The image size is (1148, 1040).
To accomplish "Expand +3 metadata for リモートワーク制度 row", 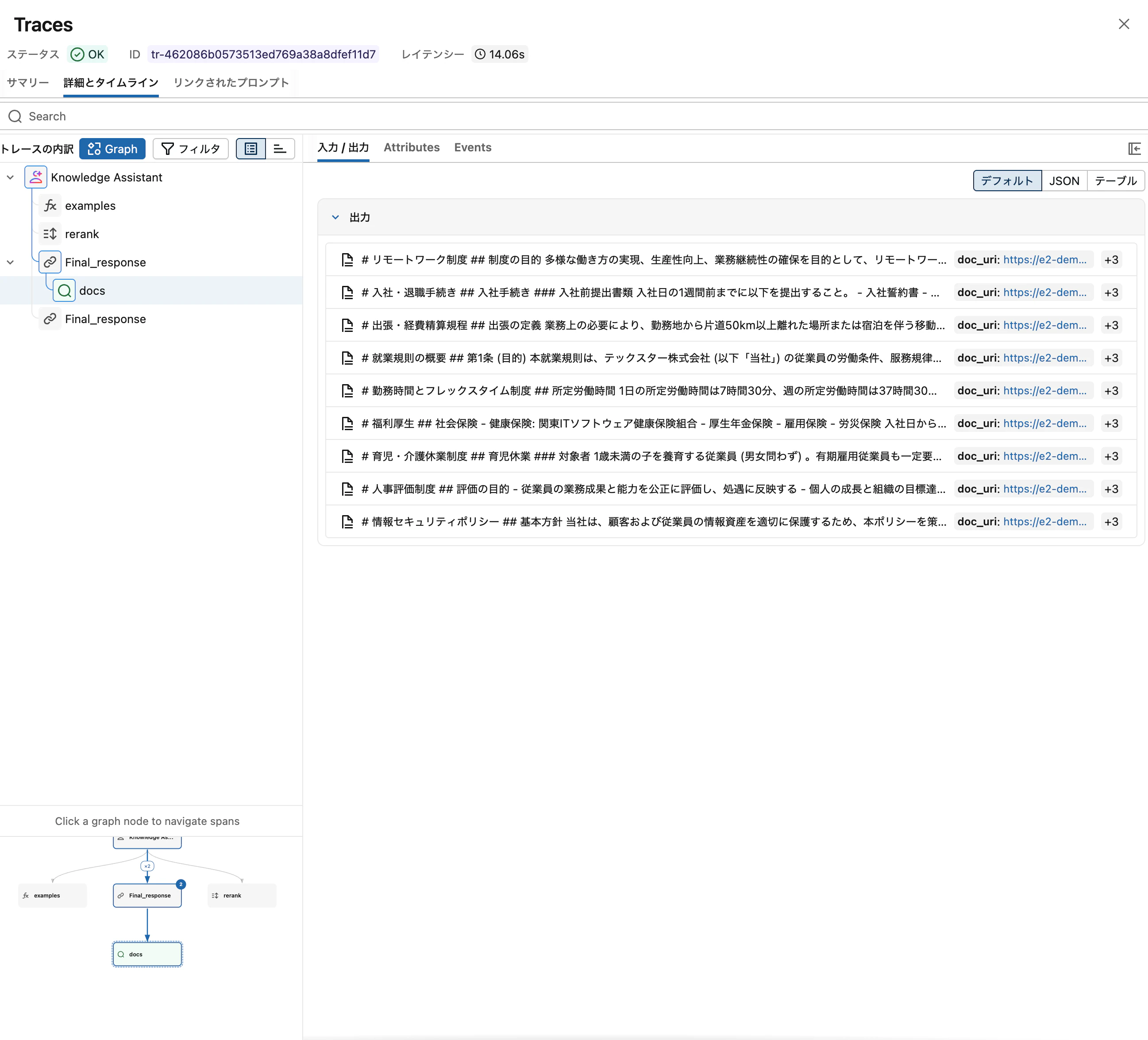I will (x=1111, y=260).
